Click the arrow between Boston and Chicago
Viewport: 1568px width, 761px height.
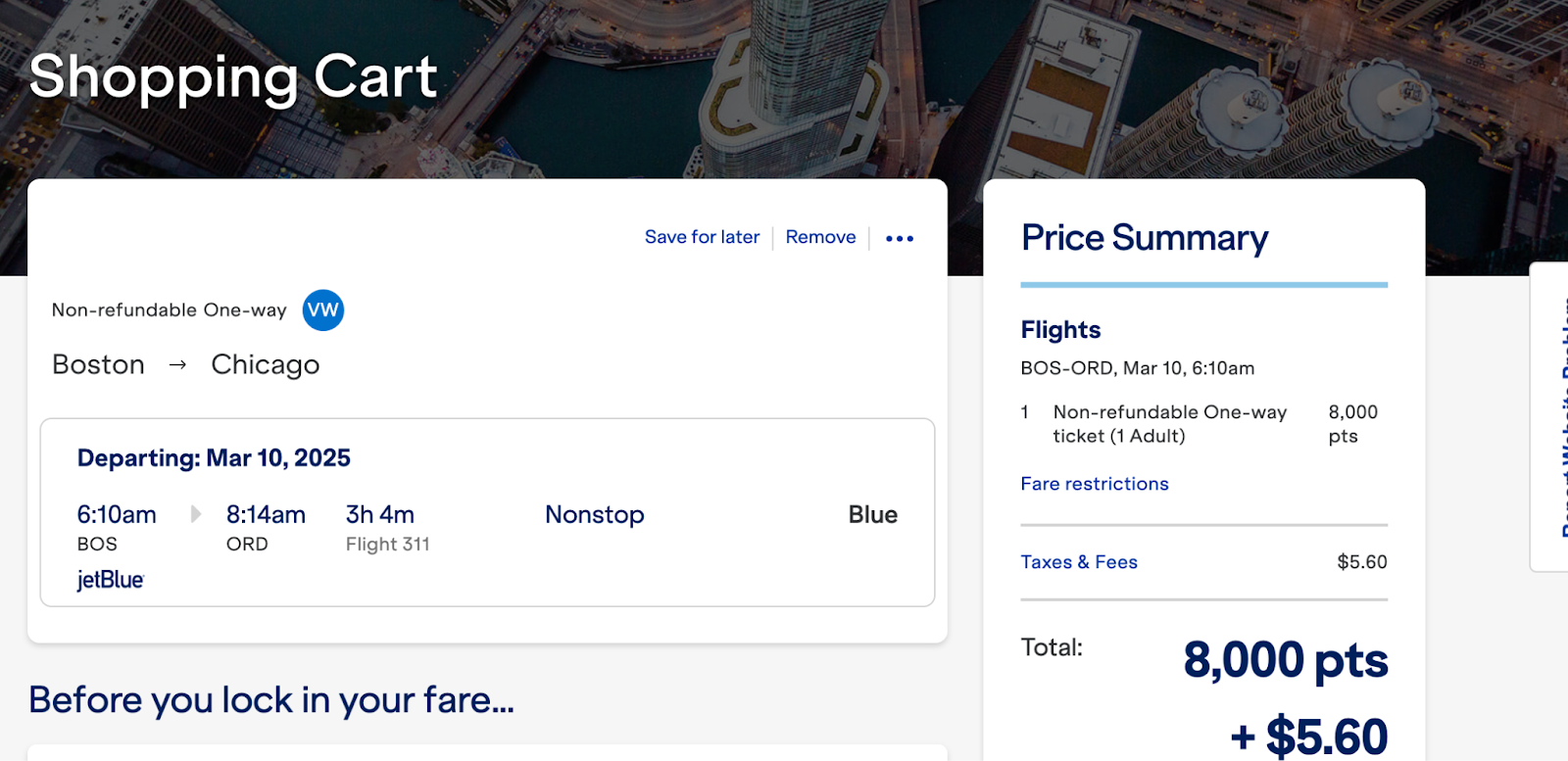[x=177, y=365]
